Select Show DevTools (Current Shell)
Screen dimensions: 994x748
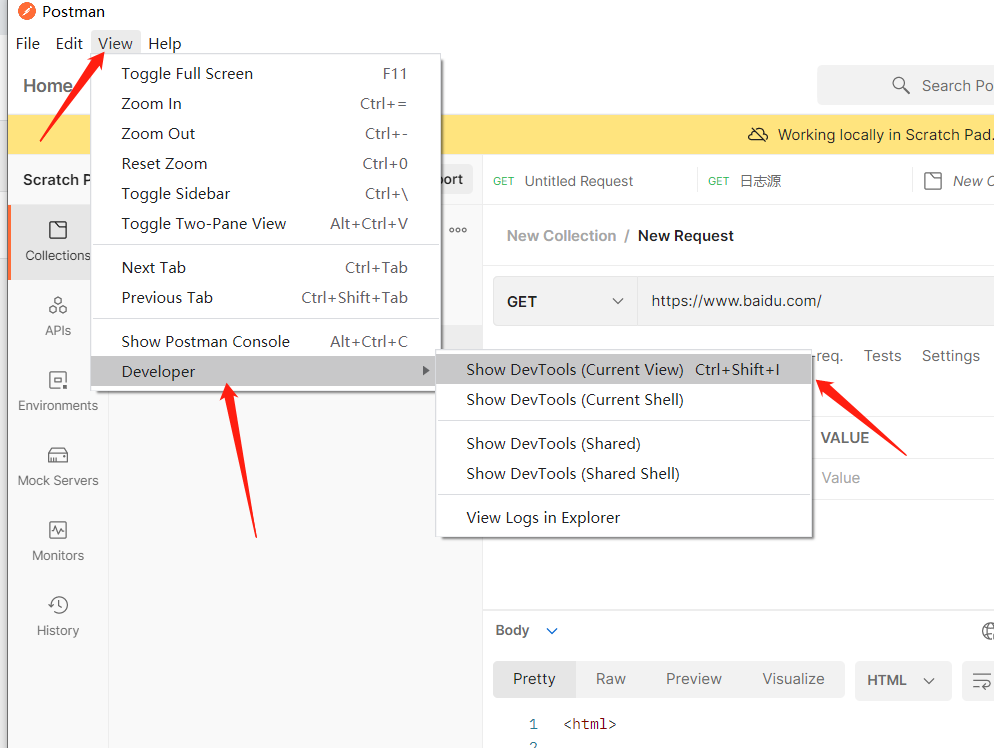coord(624,400)
